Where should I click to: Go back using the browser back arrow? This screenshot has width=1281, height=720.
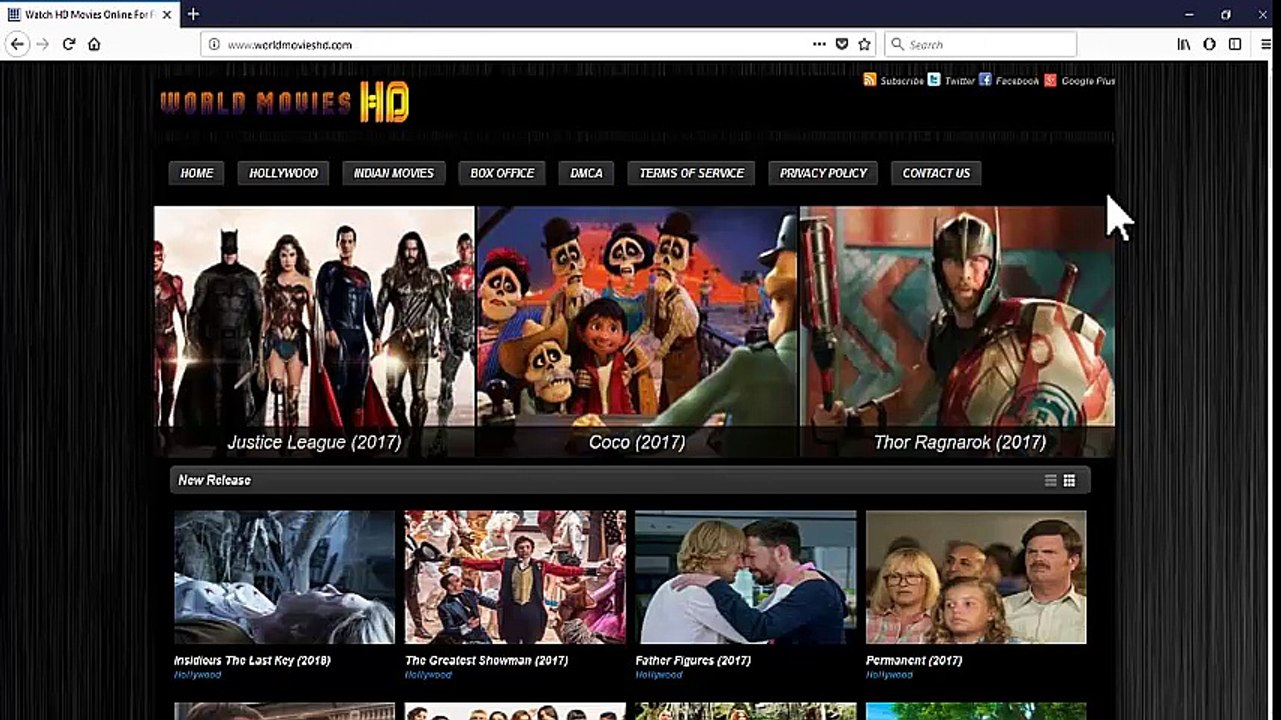17,44
